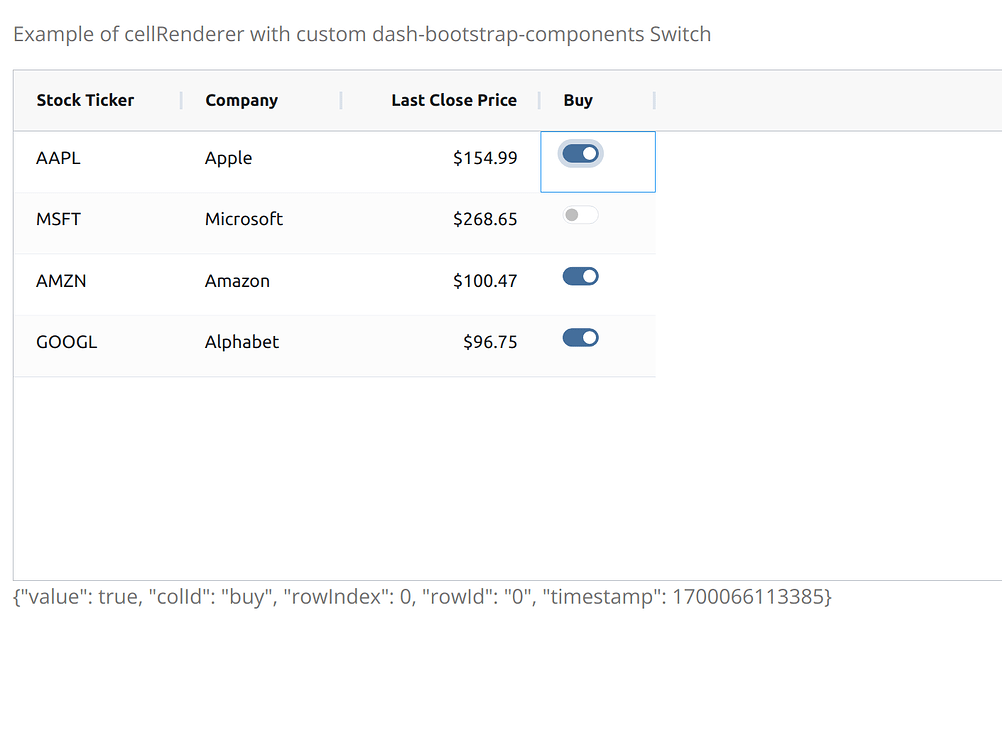Screen dimensions: 1002x750
Task: Enable the Buy switch for MSFT
Action: (580, 214)
